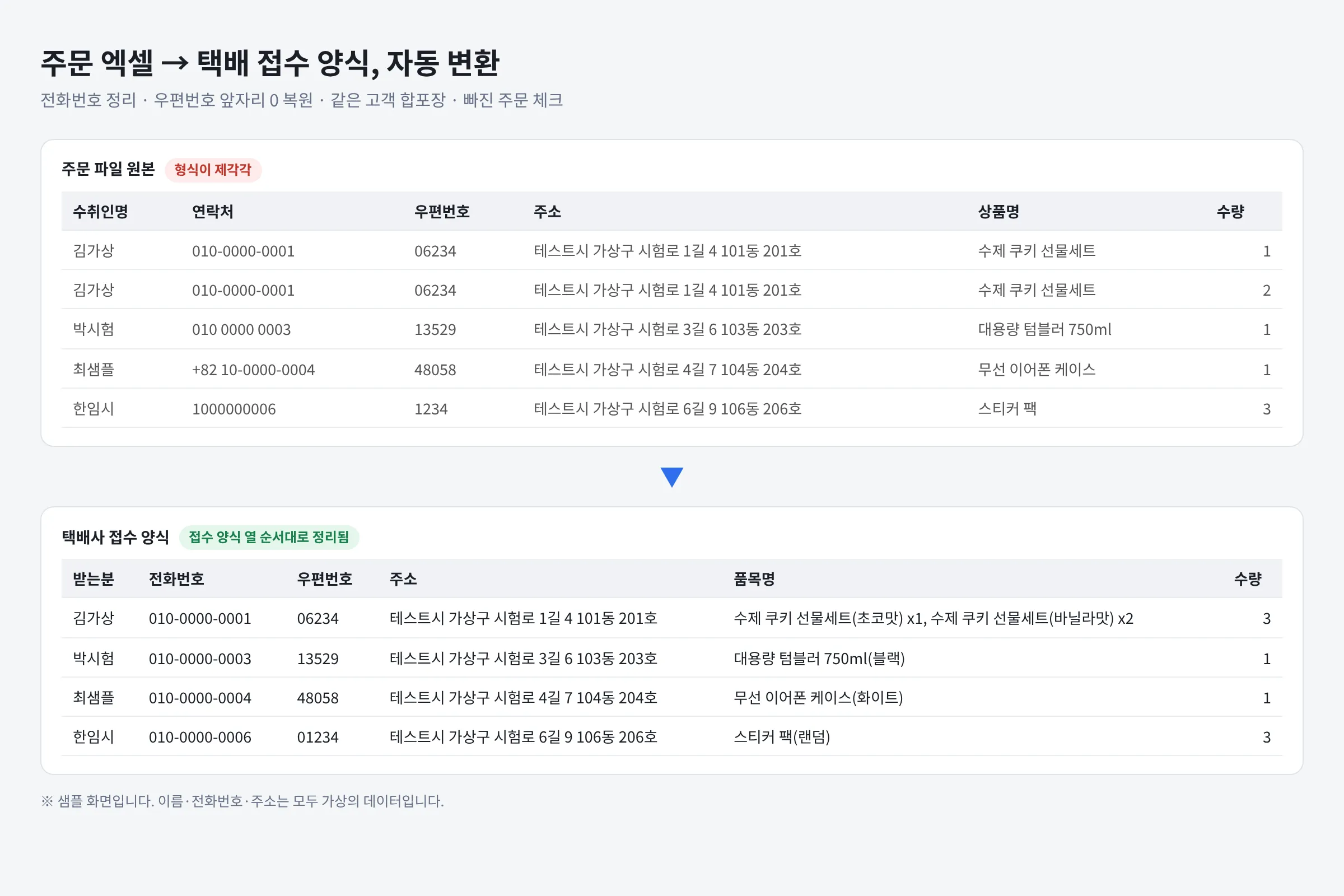Click the item cell "대용량 텀블러 750ml(블랙)"
The width and height of the screenshot is (1344, 896).
pyautogui.click(x=819, y=659)
